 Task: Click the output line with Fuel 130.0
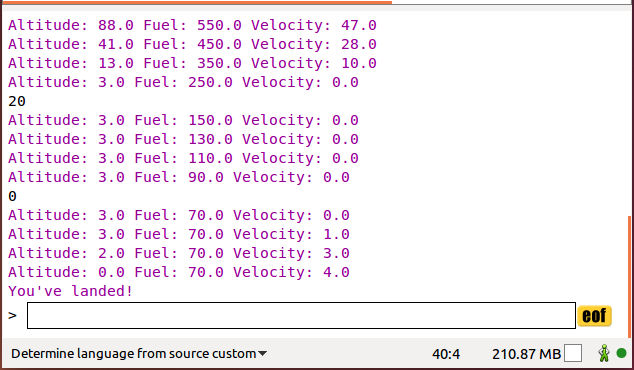click(x=184, y=139)
